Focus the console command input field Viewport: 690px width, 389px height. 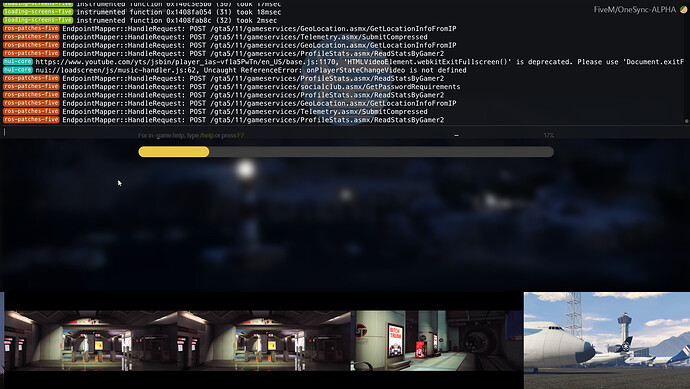pos(345,132)
